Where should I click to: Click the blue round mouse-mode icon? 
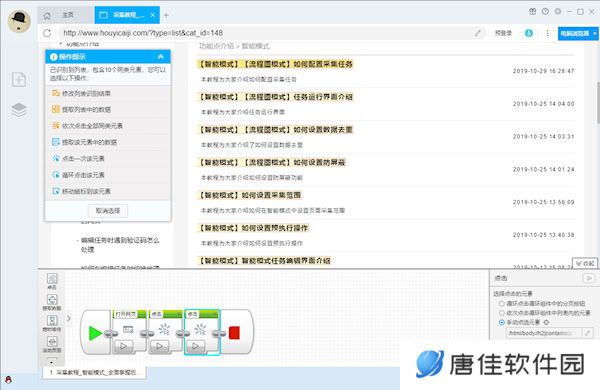[x=529, y=33]
